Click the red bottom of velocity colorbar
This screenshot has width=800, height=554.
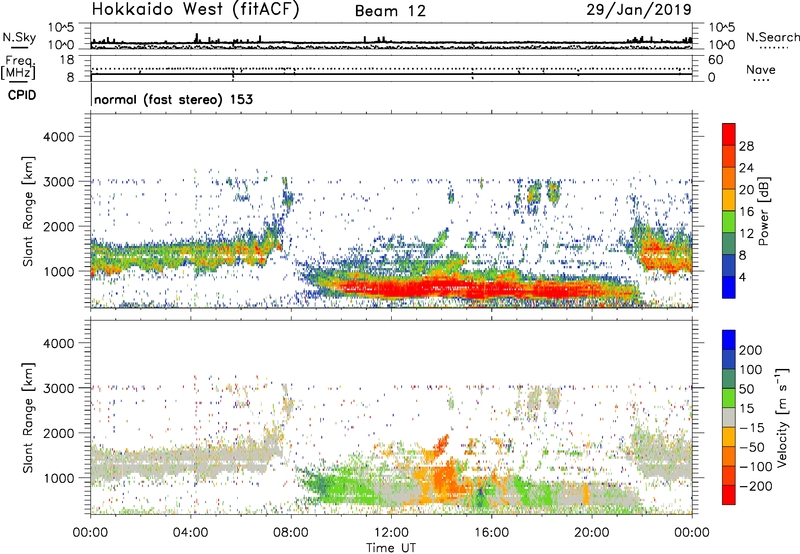click(729, 495)
